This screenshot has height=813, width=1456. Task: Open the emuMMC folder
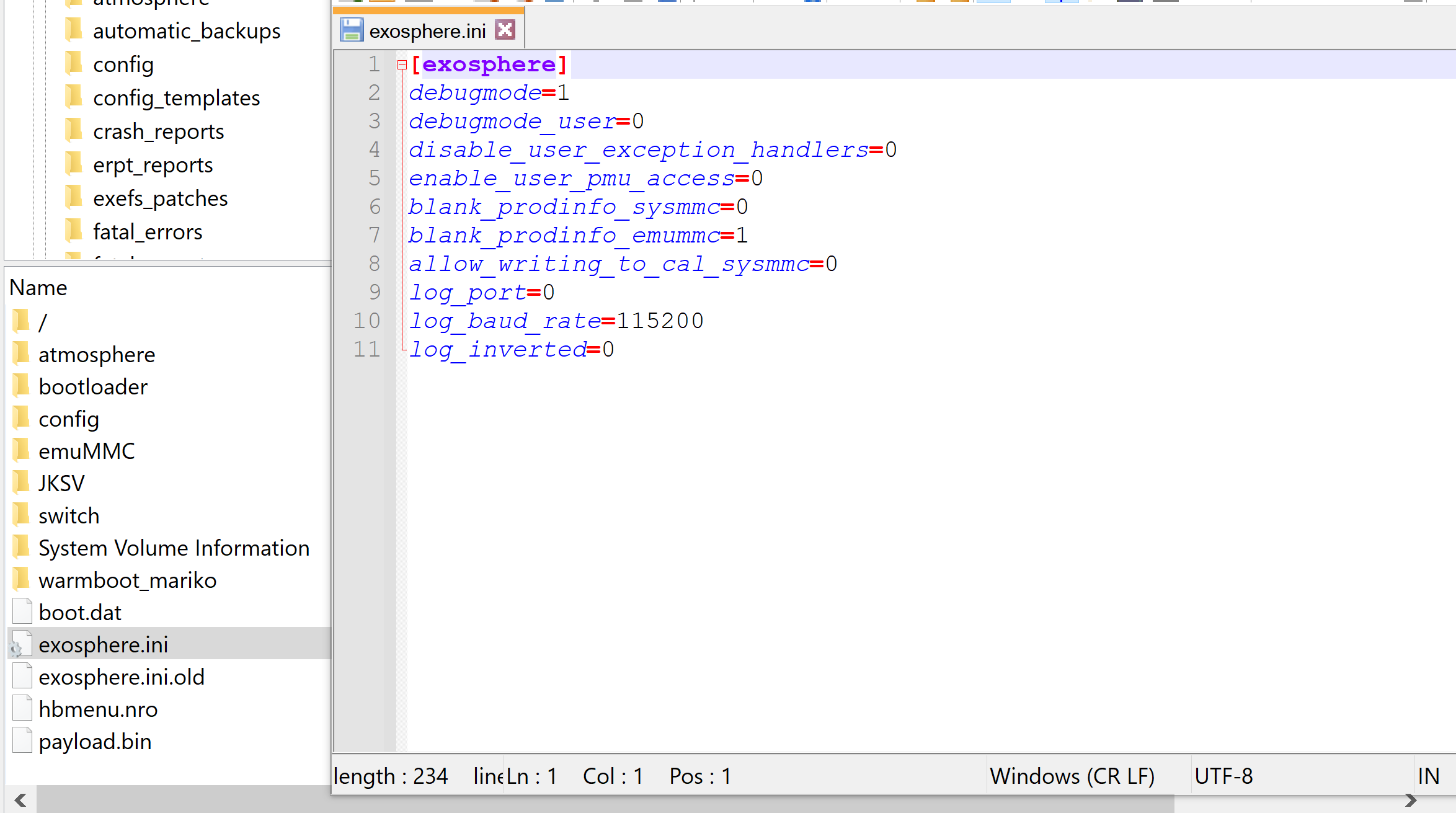pos(87,451)
